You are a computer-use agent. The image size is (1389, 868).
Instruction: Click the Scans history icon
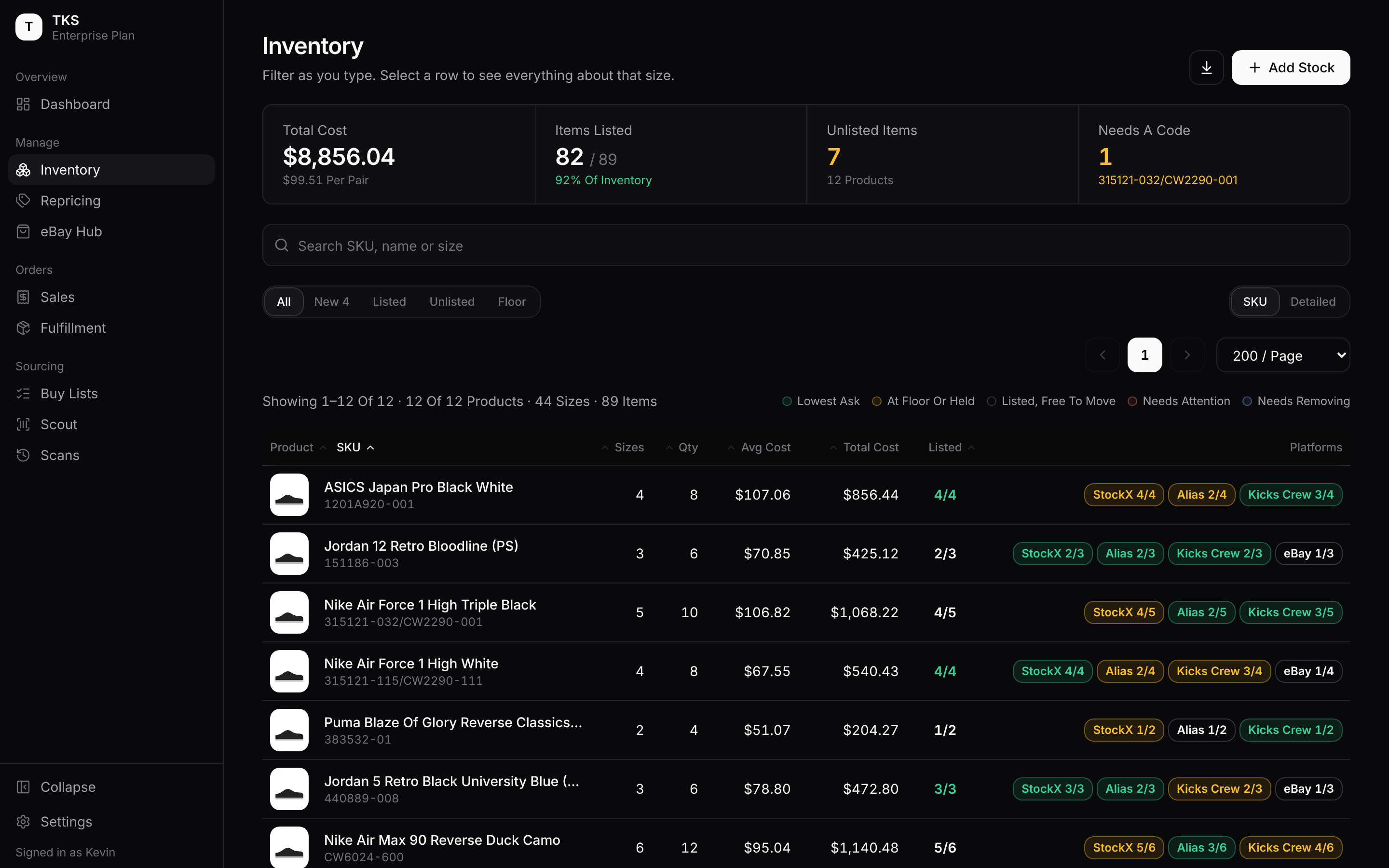pos(23,455)
